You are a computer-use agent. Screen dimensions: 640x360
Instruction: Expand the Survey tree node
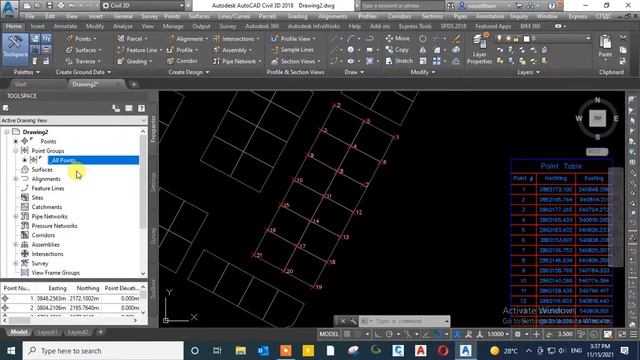point(16,263)
